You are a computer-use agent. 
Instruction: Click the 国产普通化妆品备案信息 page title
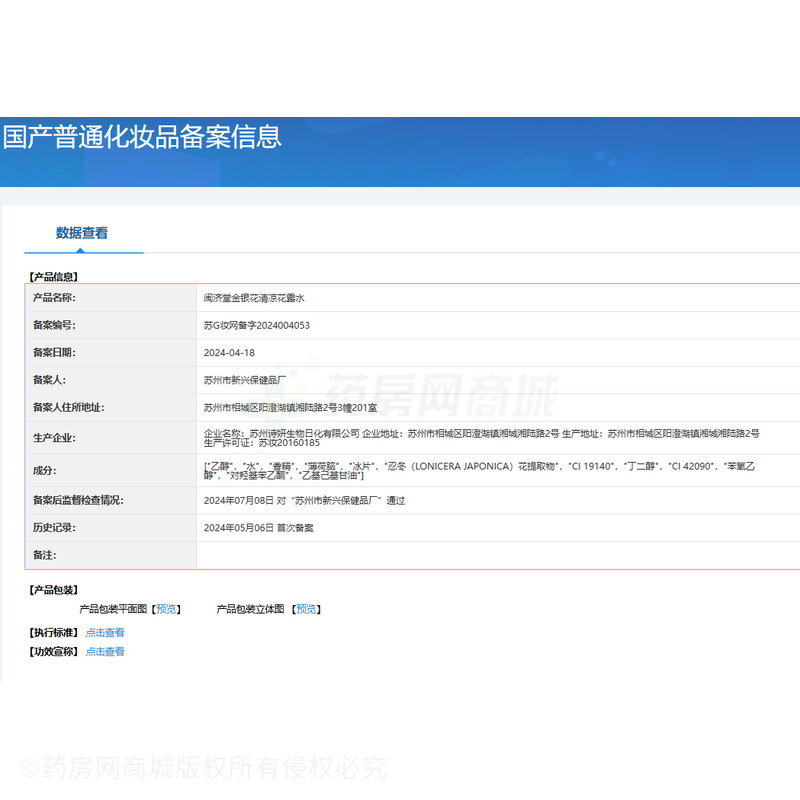pyautogui.click(x=142, y=136)
